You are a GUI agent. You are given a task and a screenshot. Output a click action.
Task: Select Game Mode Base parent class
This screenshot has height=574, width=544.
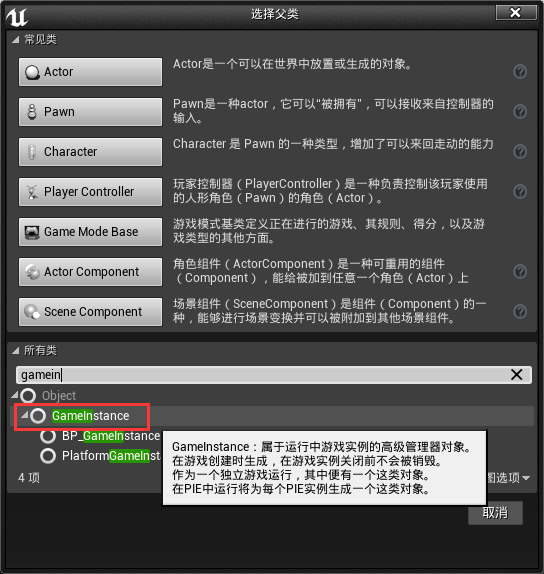(x=90, y=232)
